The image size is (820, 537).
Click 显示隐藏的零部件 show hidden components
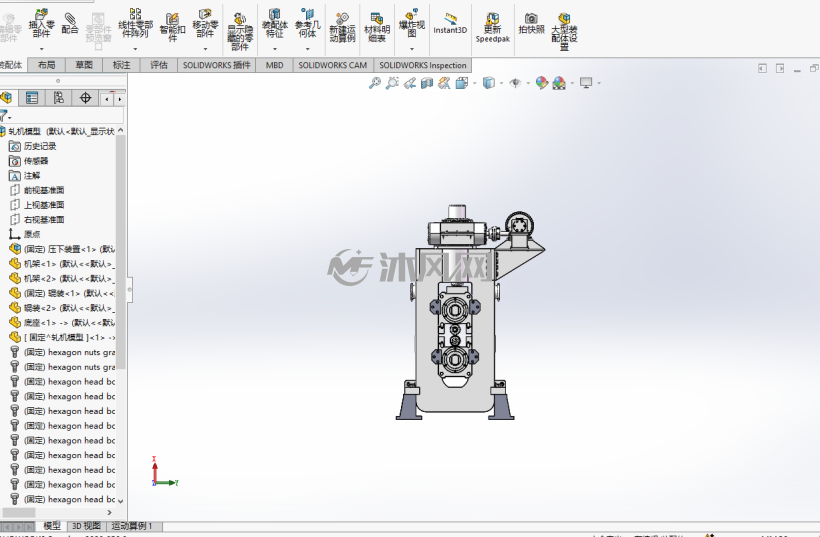(x=240, y=32)
